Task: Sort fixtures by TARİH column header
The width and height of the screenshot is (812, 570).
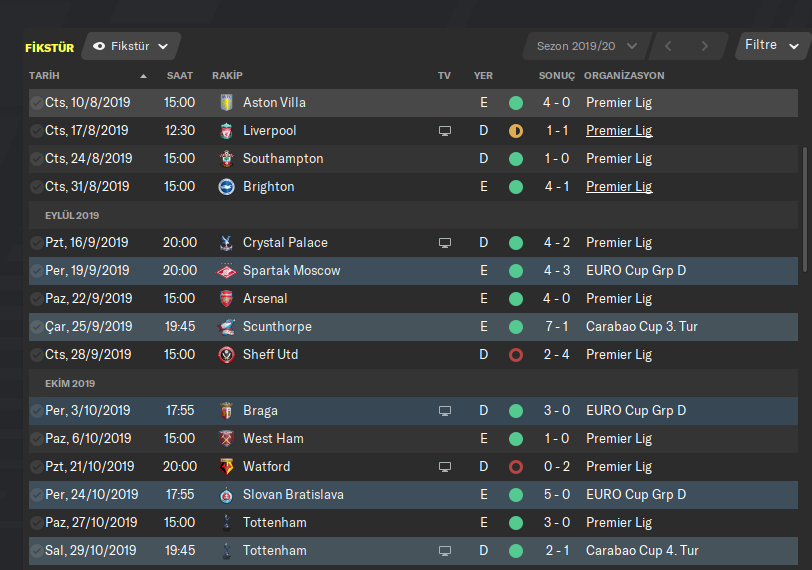Action: [x=45, y=76]
